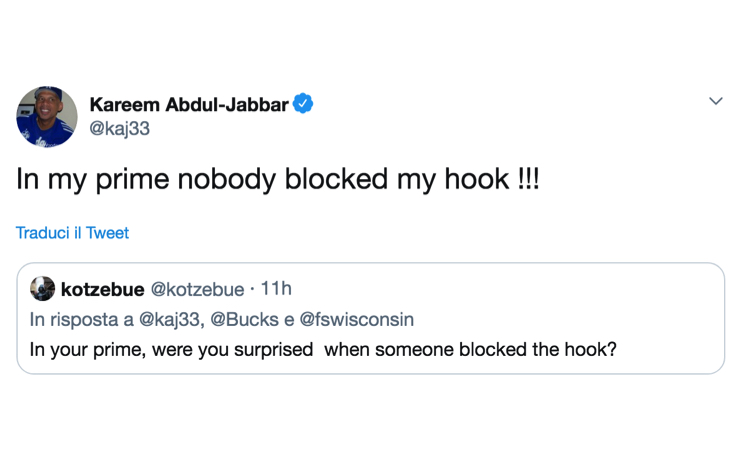This screenshot has height=462, width=738.
Task: Click Kareem Abdul-Jabbar's profile avatar
Action: coord(47,116)
